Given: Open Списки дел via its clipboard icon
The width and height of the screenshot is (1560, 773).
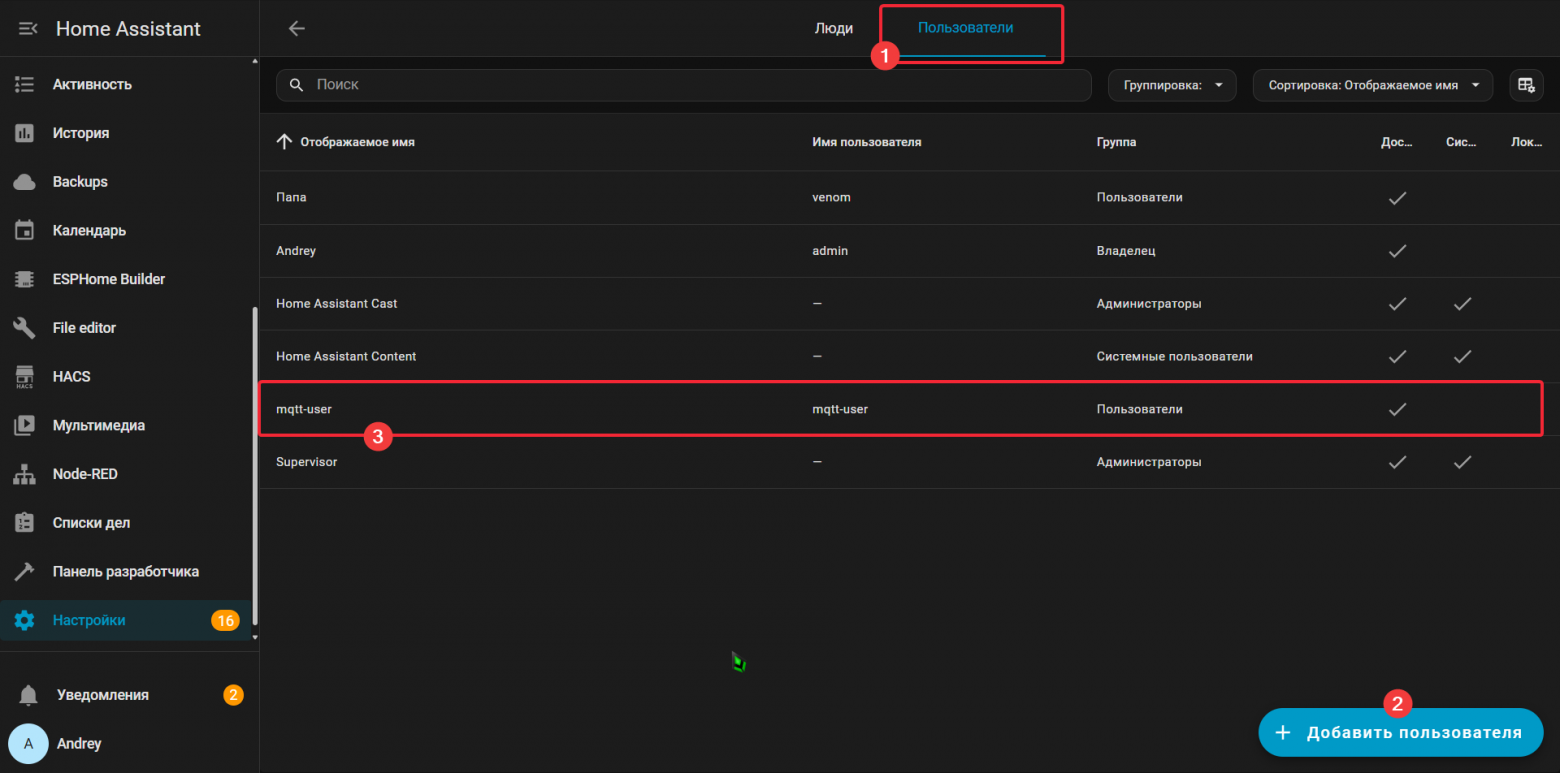Looking at the screenshot, I should click(x=25, y=523).
